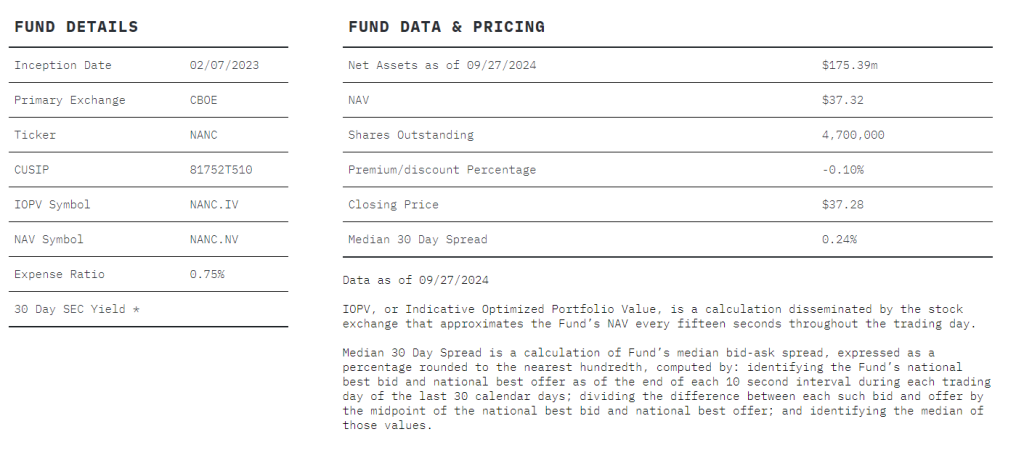
Task: Click the -0.10% premium/discount value
Action: coord(842,170)
